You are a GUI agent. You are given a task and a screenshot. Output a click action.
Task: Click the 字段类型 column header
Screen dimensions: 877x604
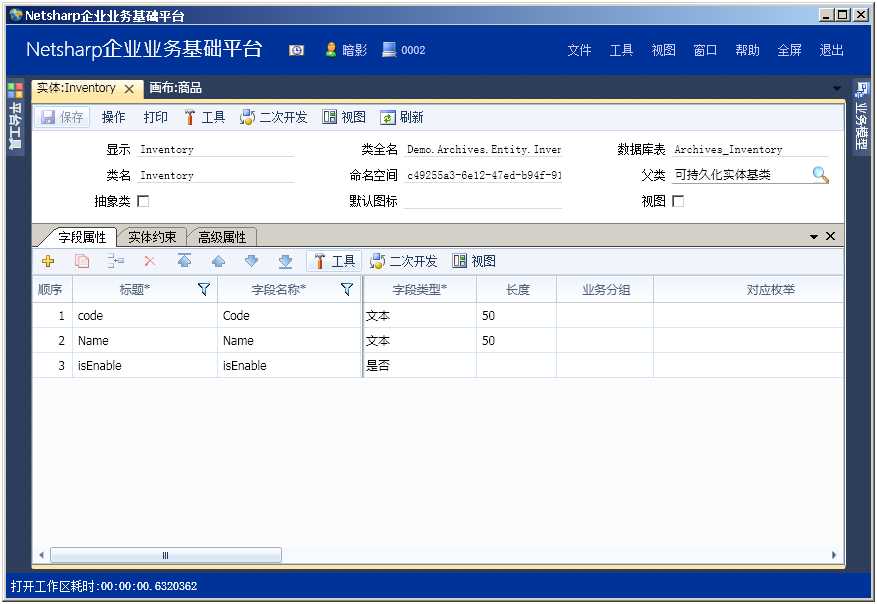coord(419,290)
